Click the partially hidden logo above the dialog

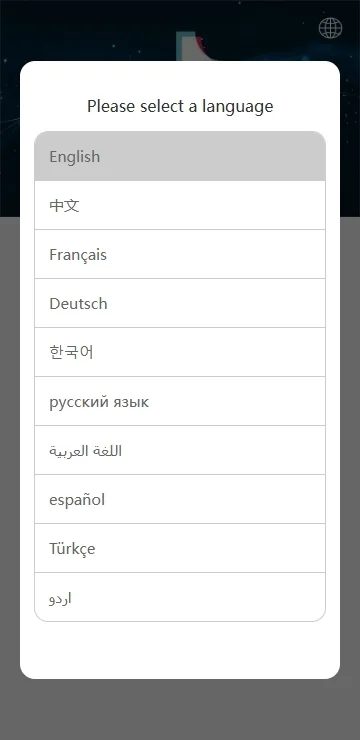(x=193, y=46)
